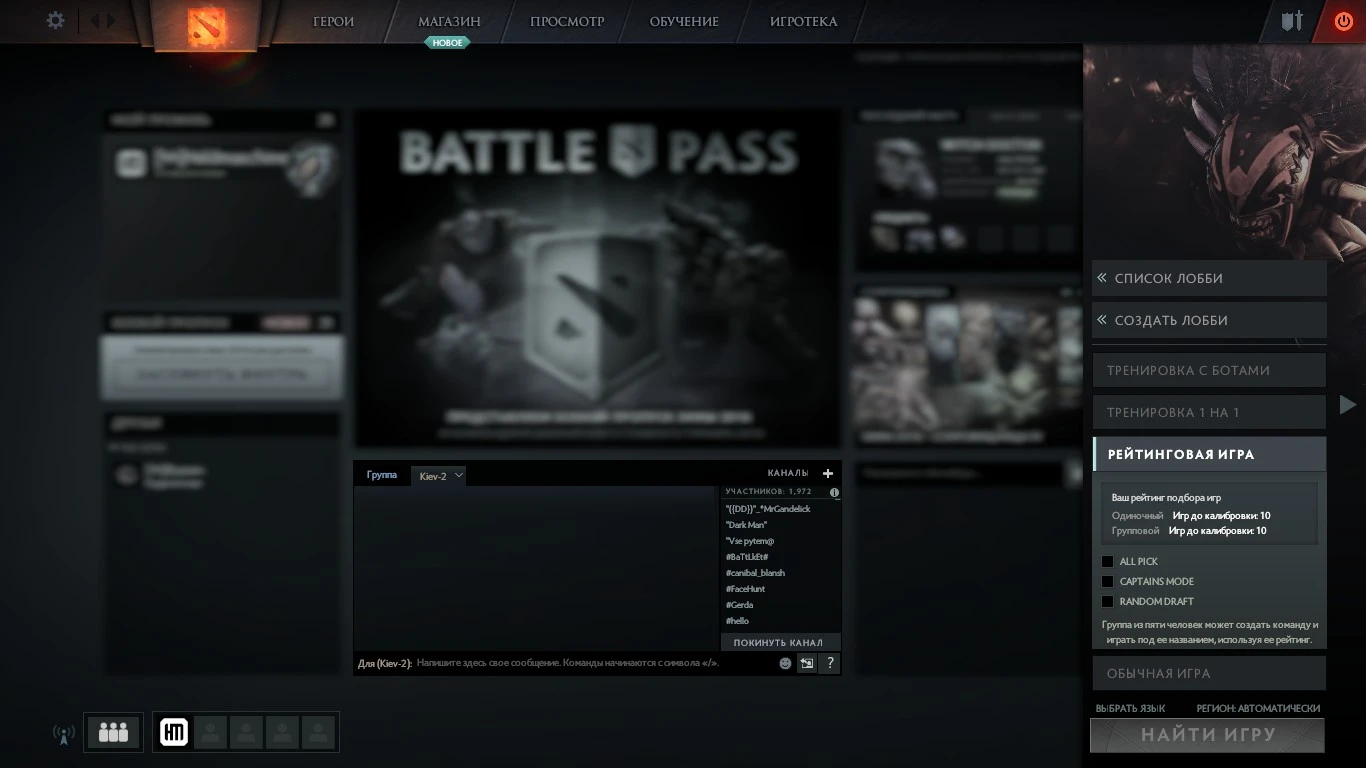Select chat user #canibal_blansh
This screenshot has width=1366, height=768.
pyautogui.click(x=755, y=573)
